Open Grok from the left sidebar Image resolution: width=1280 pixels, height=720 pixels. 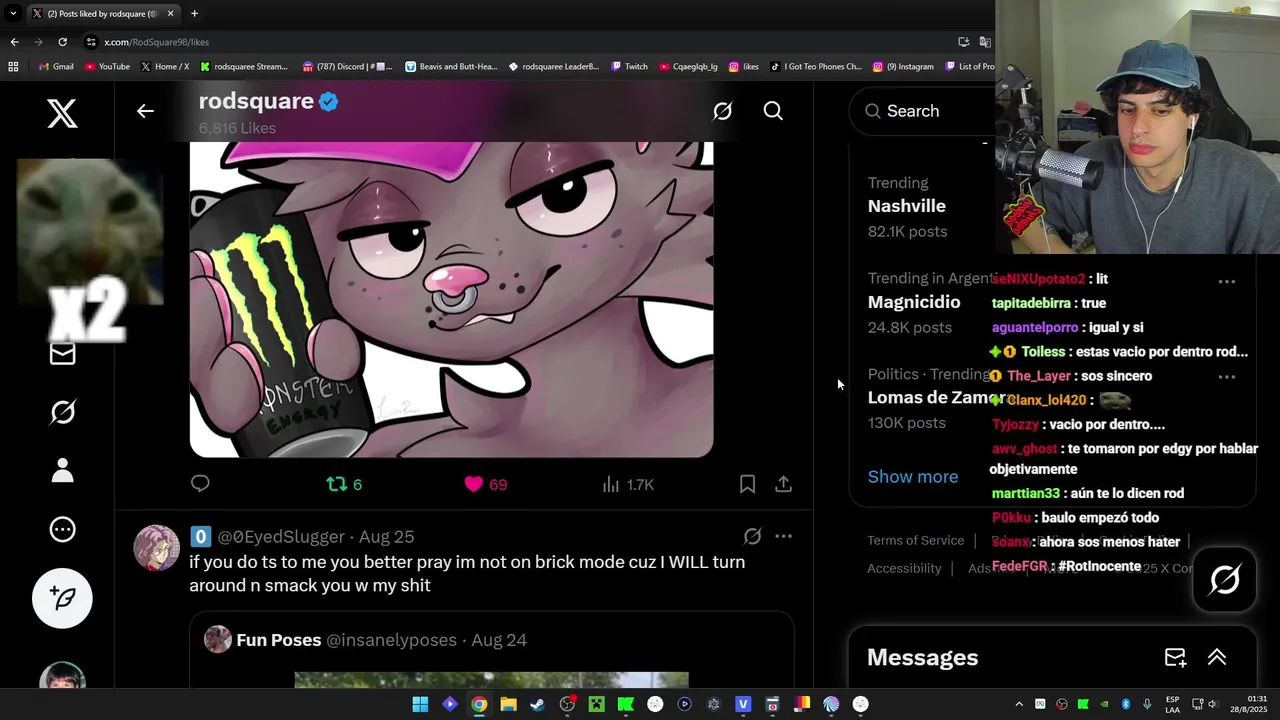point(62,412)
